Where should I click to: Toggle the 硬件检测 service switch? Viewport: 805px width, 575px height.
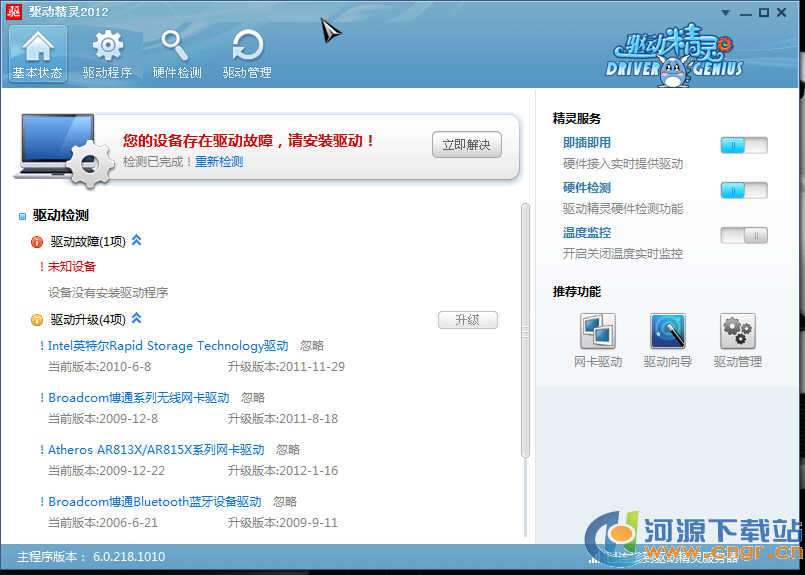[x=744, y=190]
